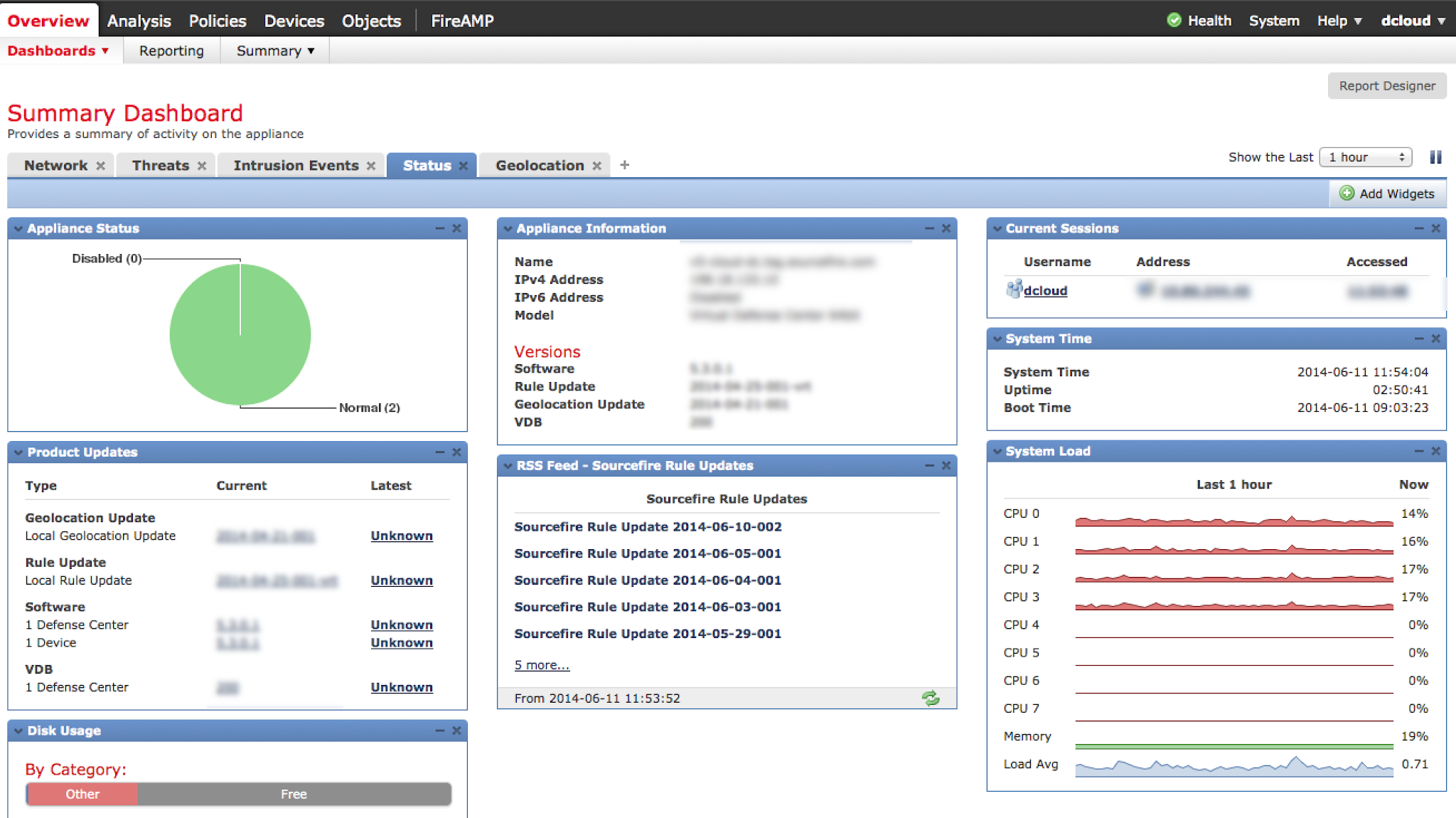Image resolution: width=1456 pixels, height=818 pixels.
Task: Click the user icon beside dcloud session
Action: (1014, 290)
